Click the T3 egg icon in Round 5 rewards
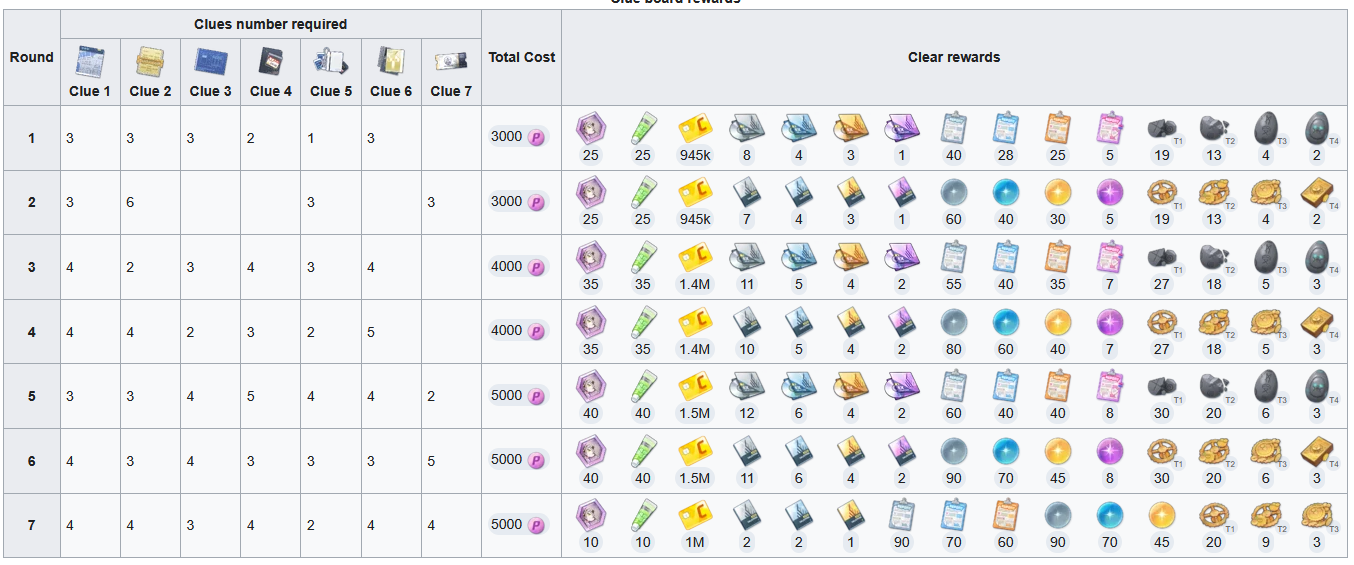 (1266, 387)
